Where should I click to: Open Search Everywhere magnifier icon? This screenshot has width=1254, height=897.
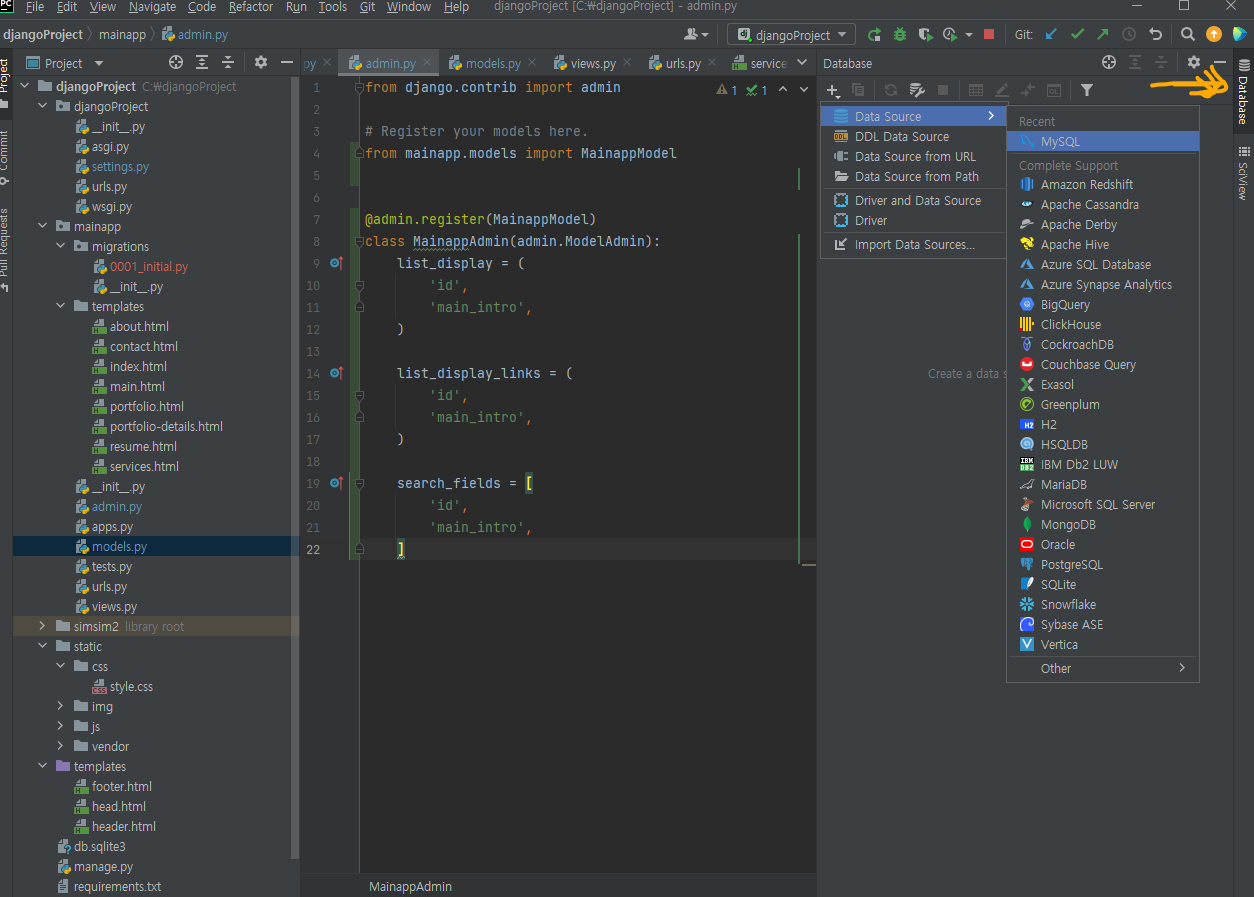(x=1187, y=34)
